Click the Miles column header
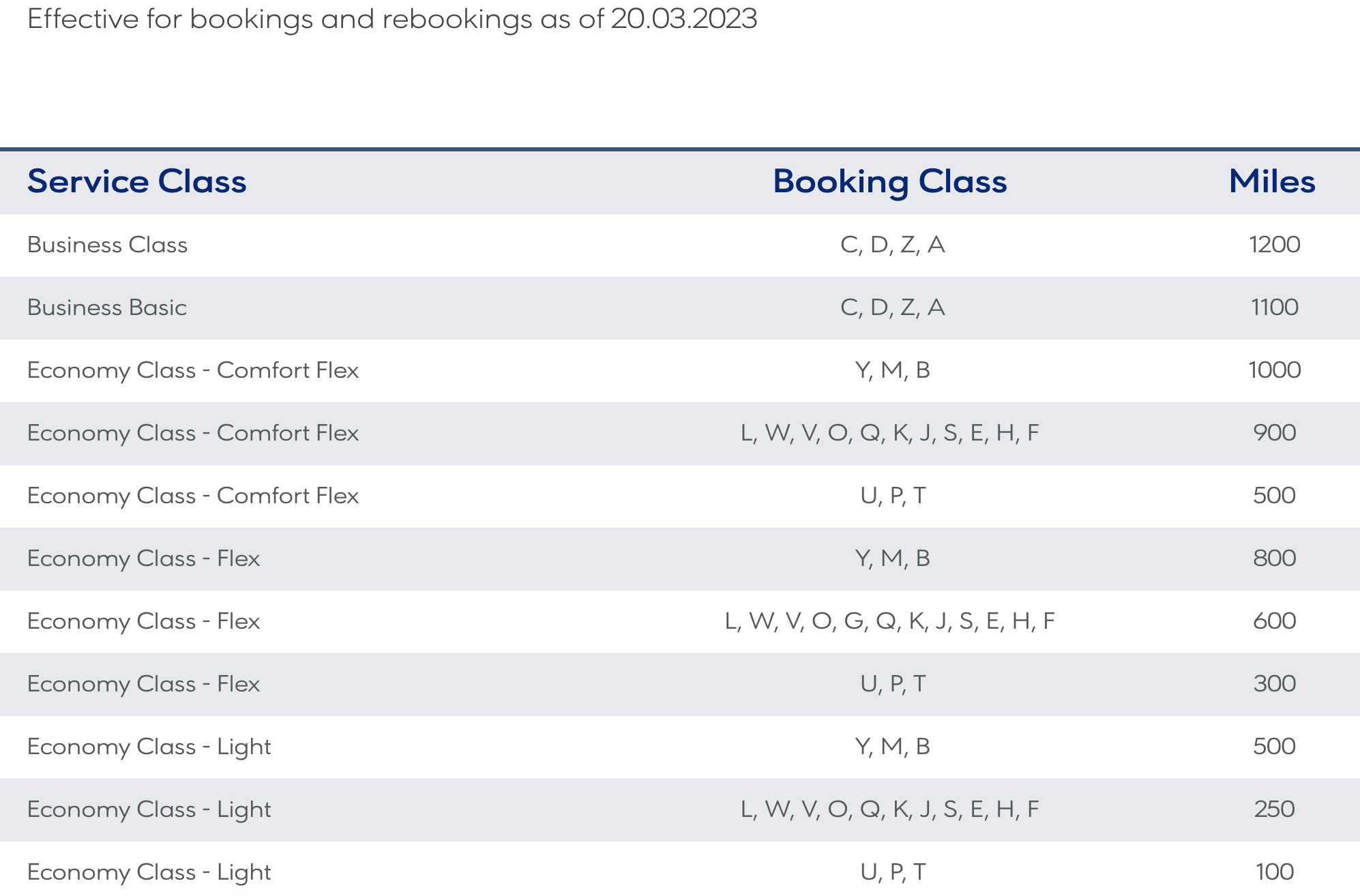 (1272, 182)
